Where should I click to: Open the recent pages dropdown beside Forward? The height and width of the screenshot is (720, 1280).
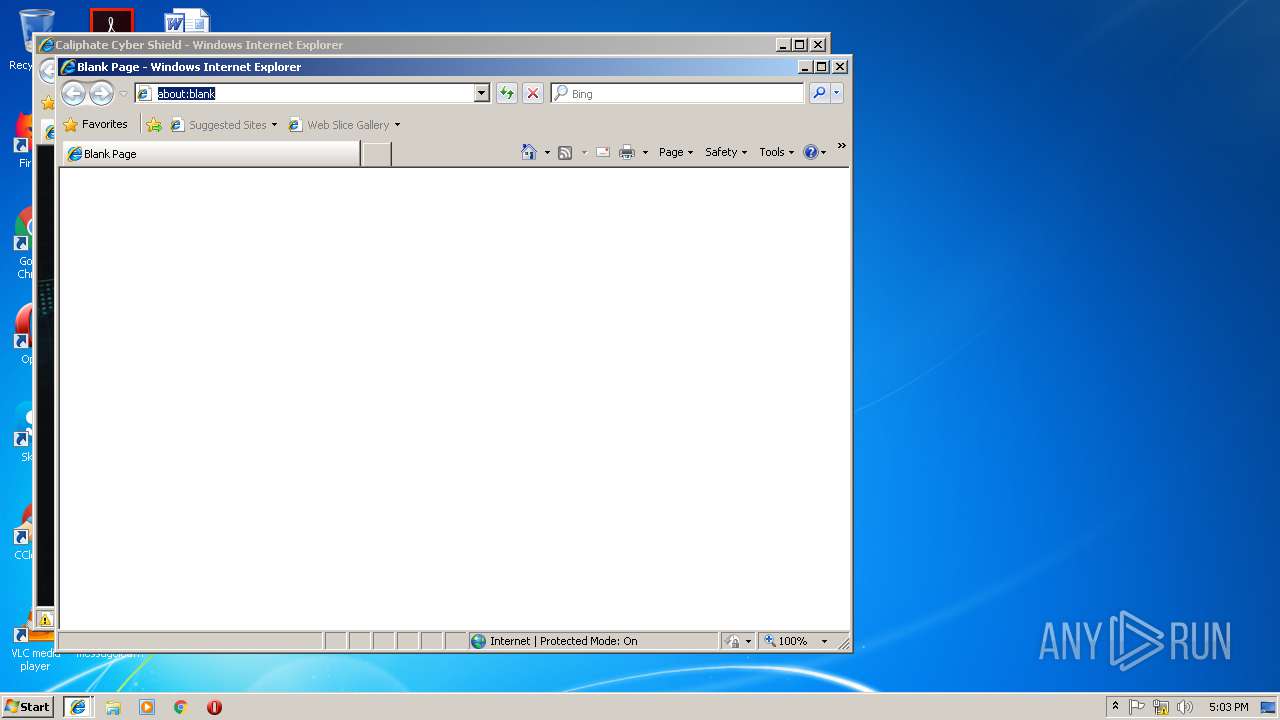coord(123,94)
